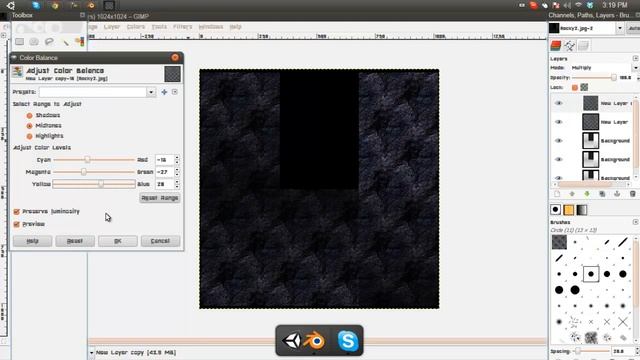
Task: Click the Magenta-Green value stepper arrows
Action: click(x=177, y=172)
